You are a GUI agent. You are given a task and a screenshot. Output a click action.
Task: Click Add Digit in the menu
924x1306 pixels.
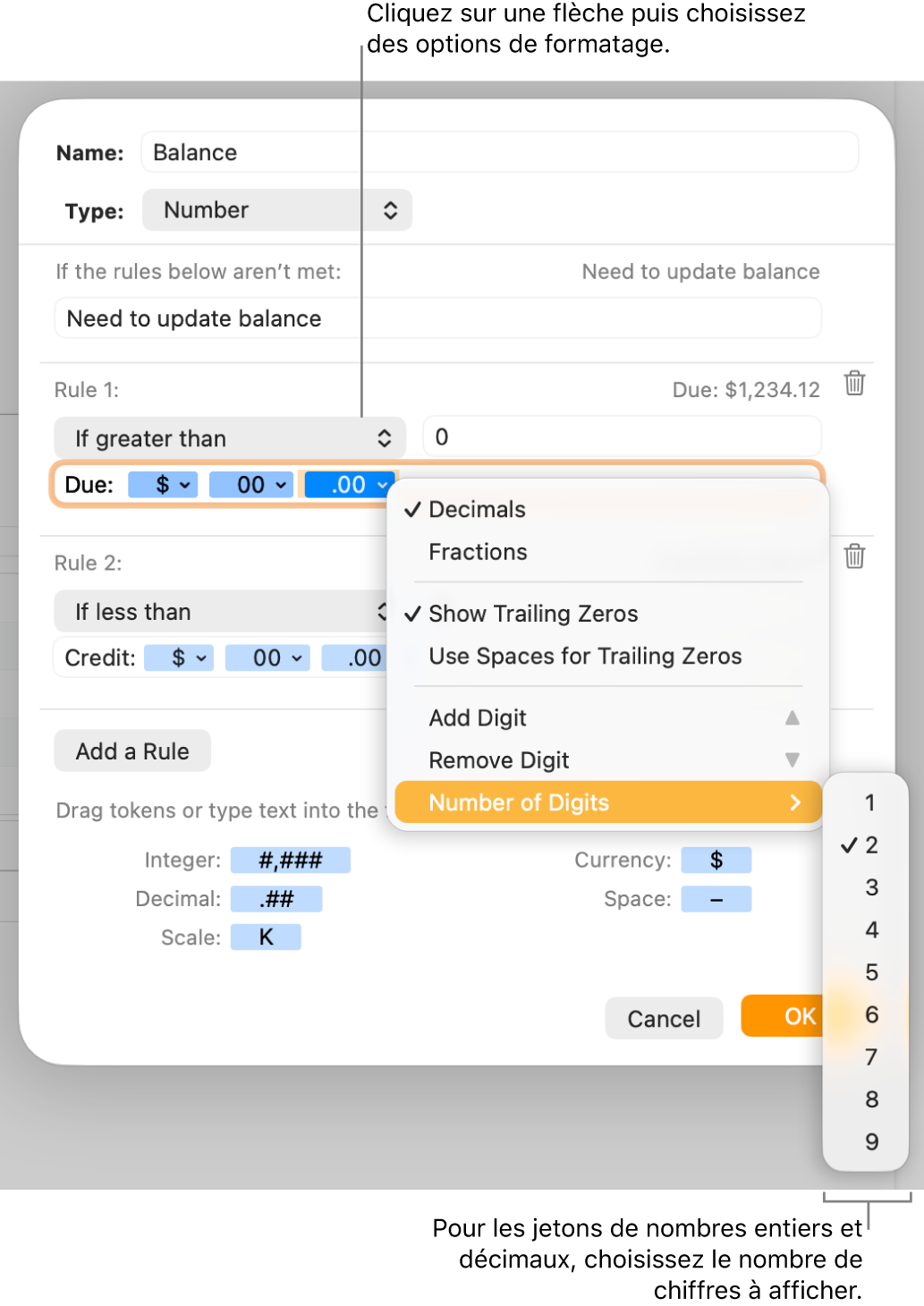(x=478, y=718)
